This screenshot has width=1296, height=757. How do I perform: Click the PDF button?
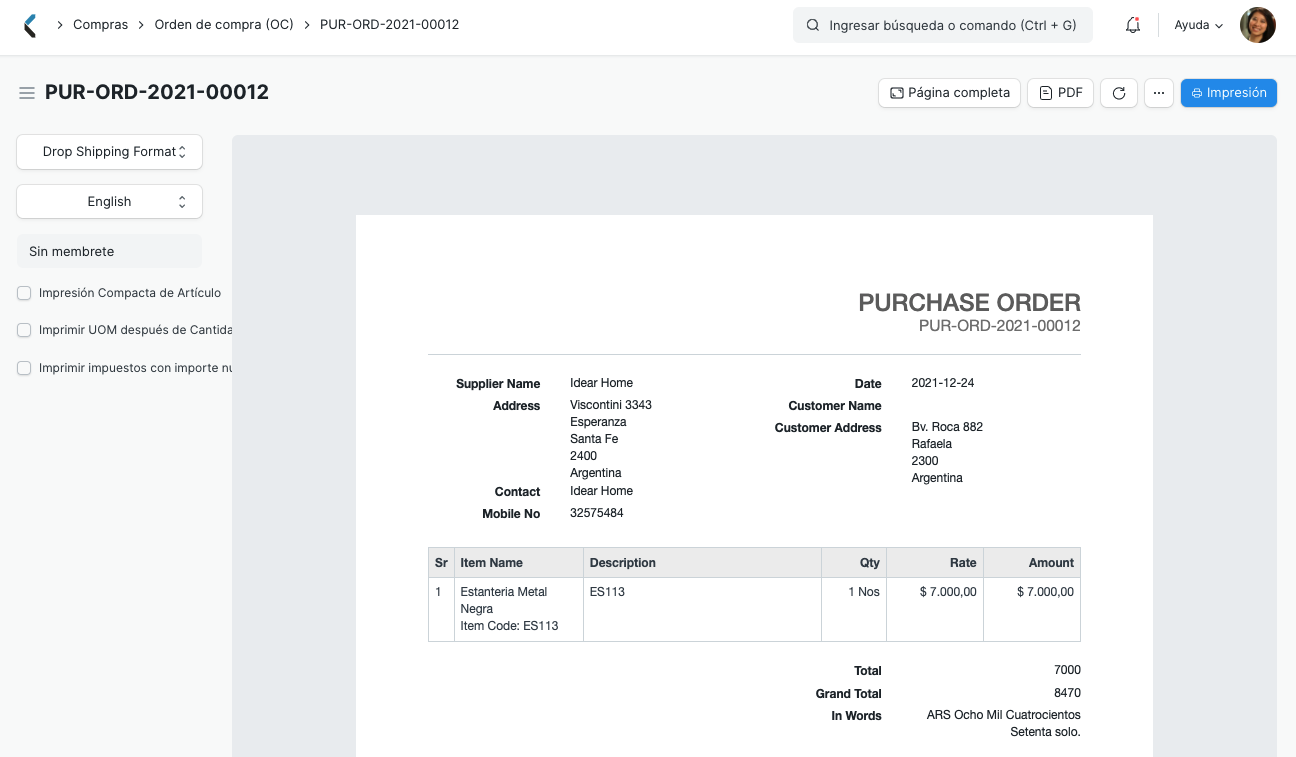point(1061,93)
